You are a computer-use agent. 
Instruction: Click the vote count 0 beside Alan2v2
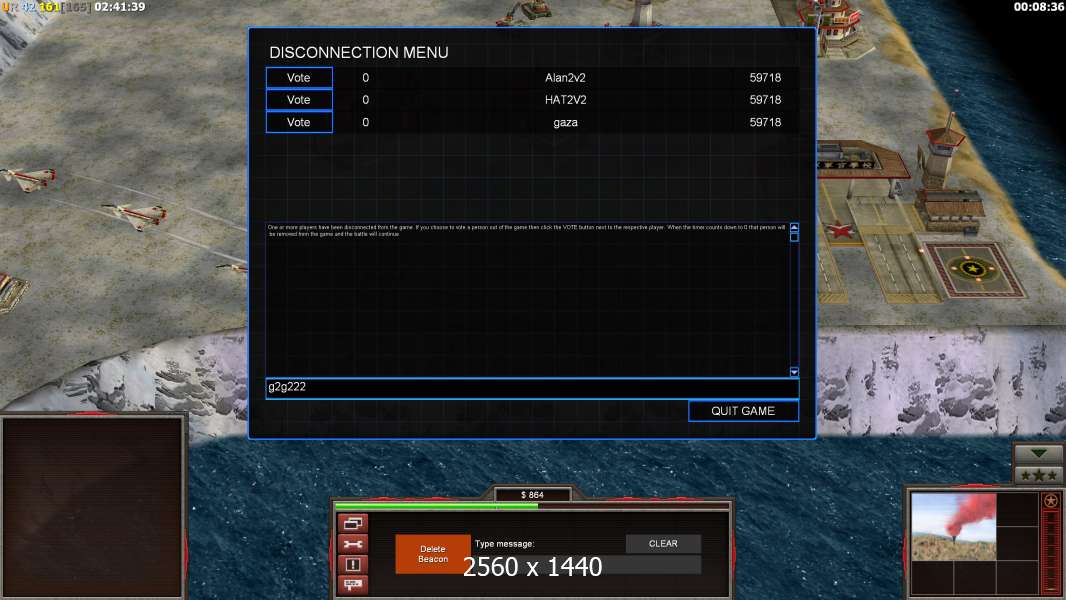pos(366,77)
